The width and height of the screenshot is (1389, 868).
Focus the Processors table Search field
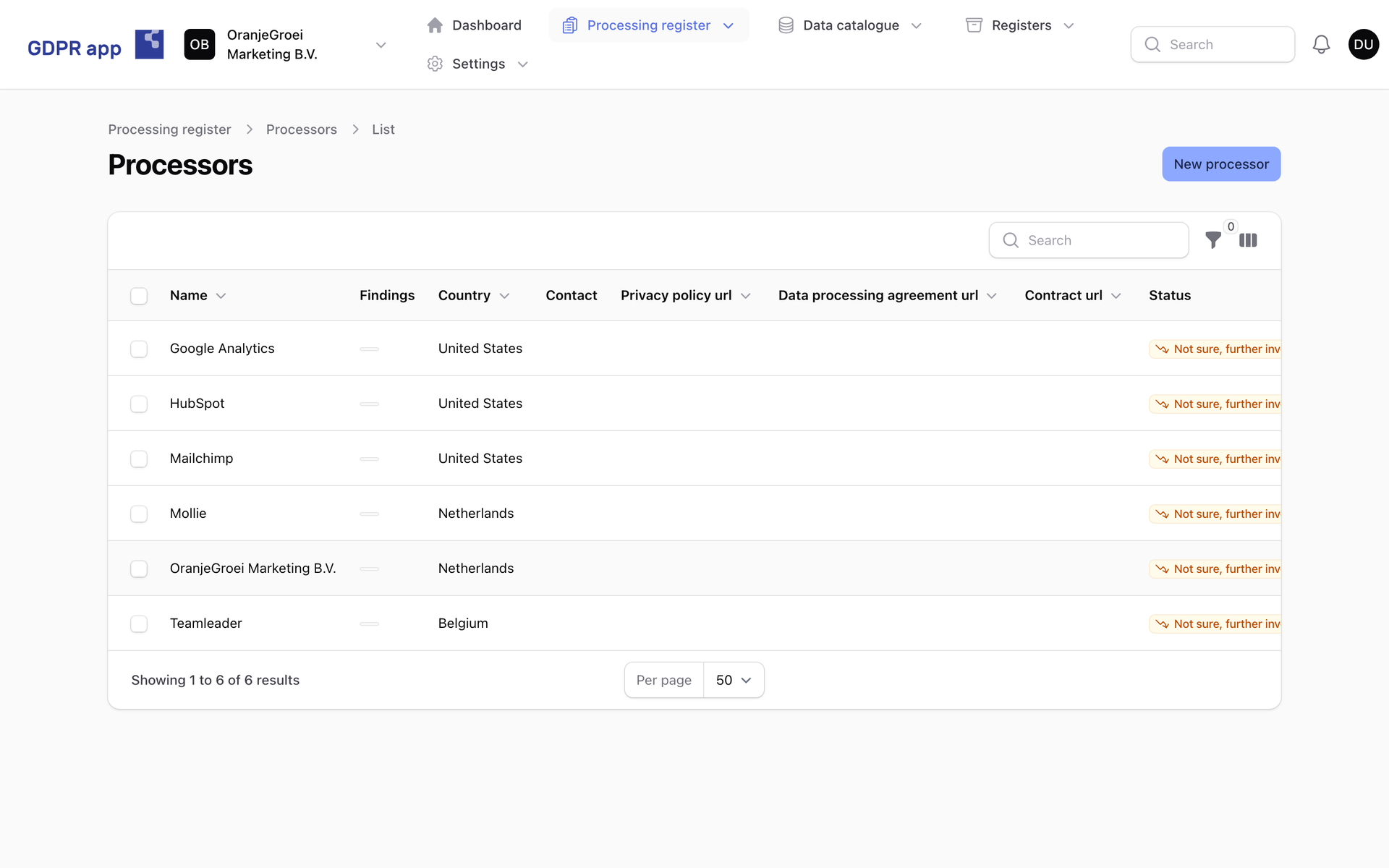click(x=1088, y=240)
